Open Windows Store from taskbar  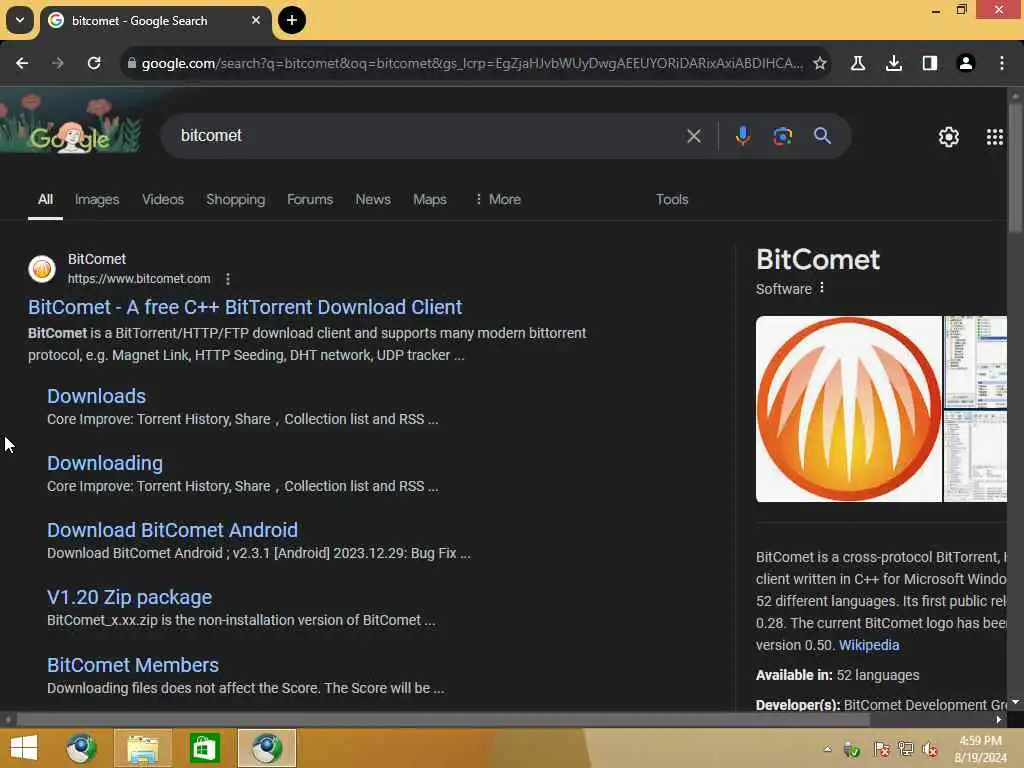[x=204, y=748]
